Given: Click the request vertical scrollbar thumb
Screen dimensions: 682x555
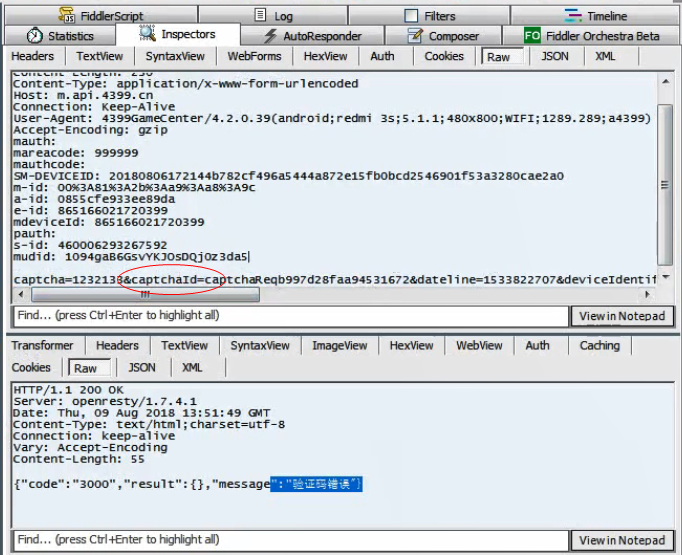Looking at the screenshot, I should pyautogui.click(x=665, y=184).
